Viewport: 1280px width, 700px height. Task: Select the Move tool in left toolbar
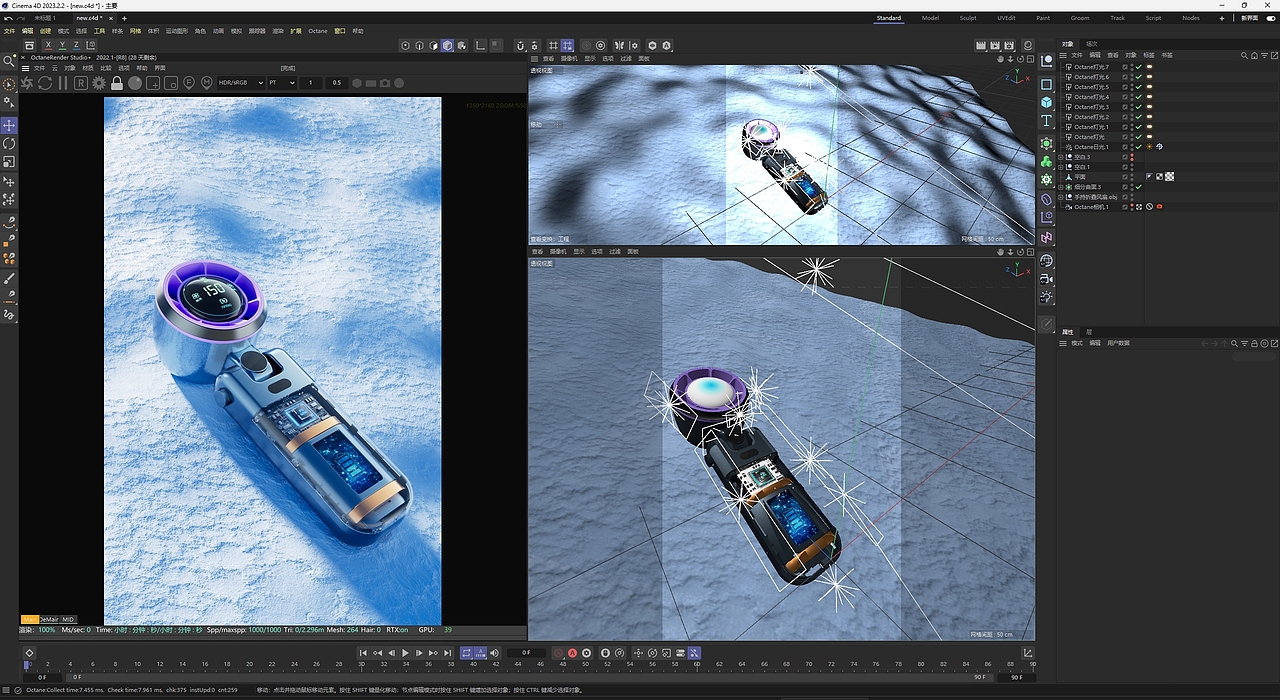9,124
